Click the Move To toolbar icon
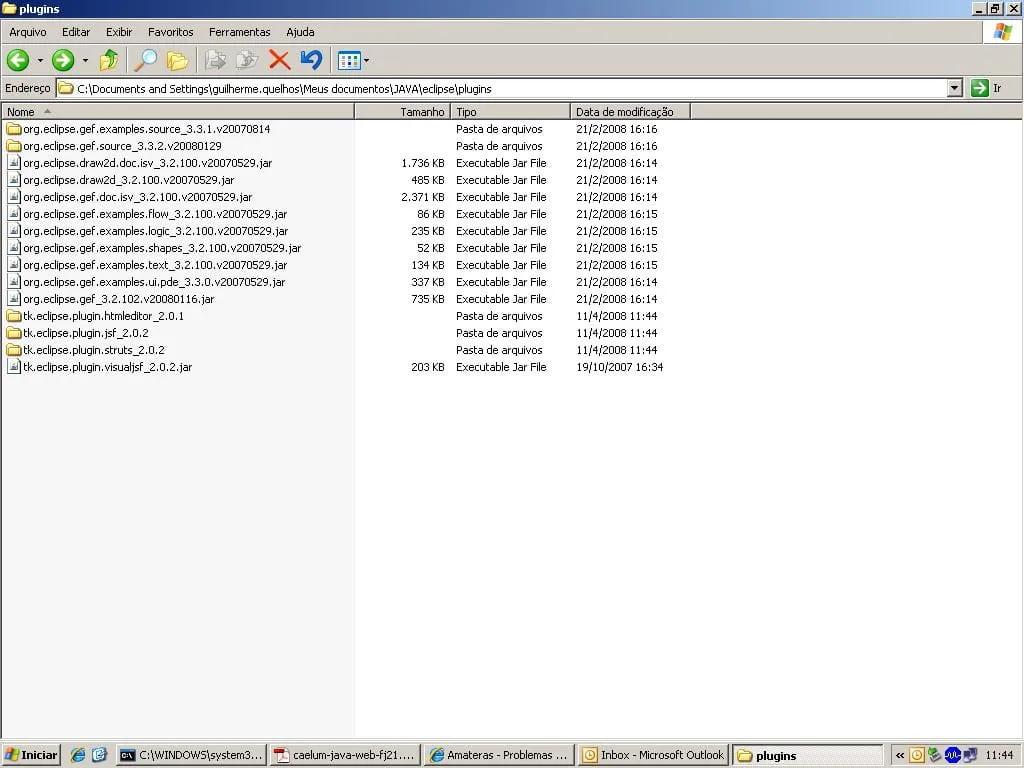1024x768 pixels. pos(215,60)
